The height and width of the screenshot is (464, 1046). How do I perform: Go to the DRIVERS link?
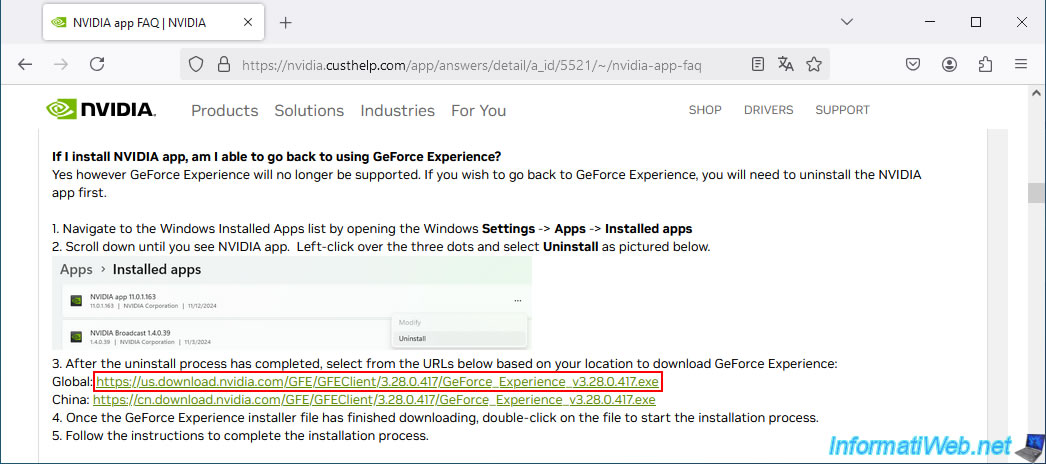pos(768,110)
